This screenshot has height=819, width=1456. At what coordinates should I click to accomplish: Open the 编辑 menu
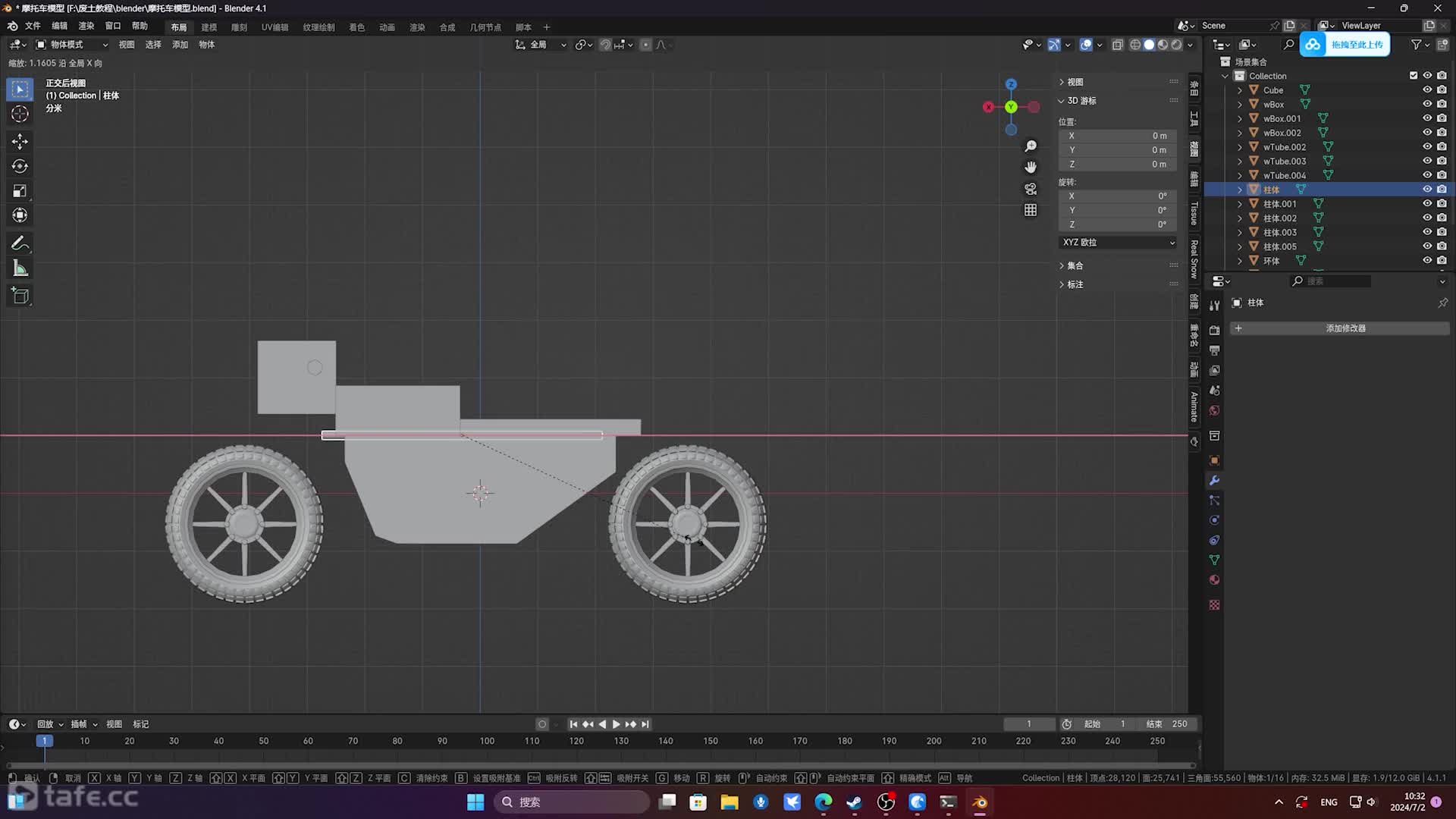click(x=59, y=27)
